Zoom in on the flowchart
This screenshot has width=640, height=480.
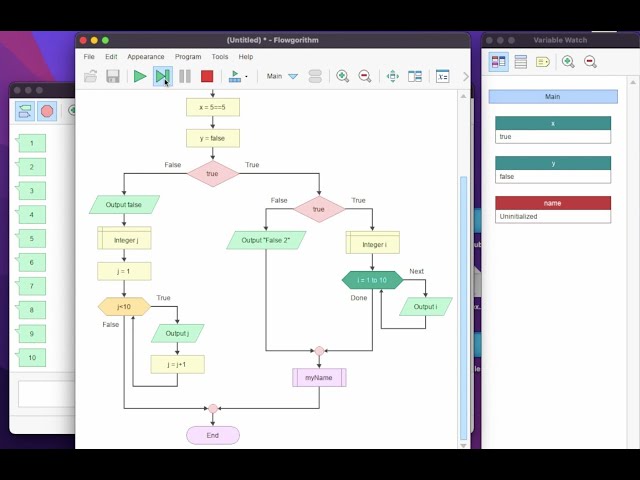point(343,76)
